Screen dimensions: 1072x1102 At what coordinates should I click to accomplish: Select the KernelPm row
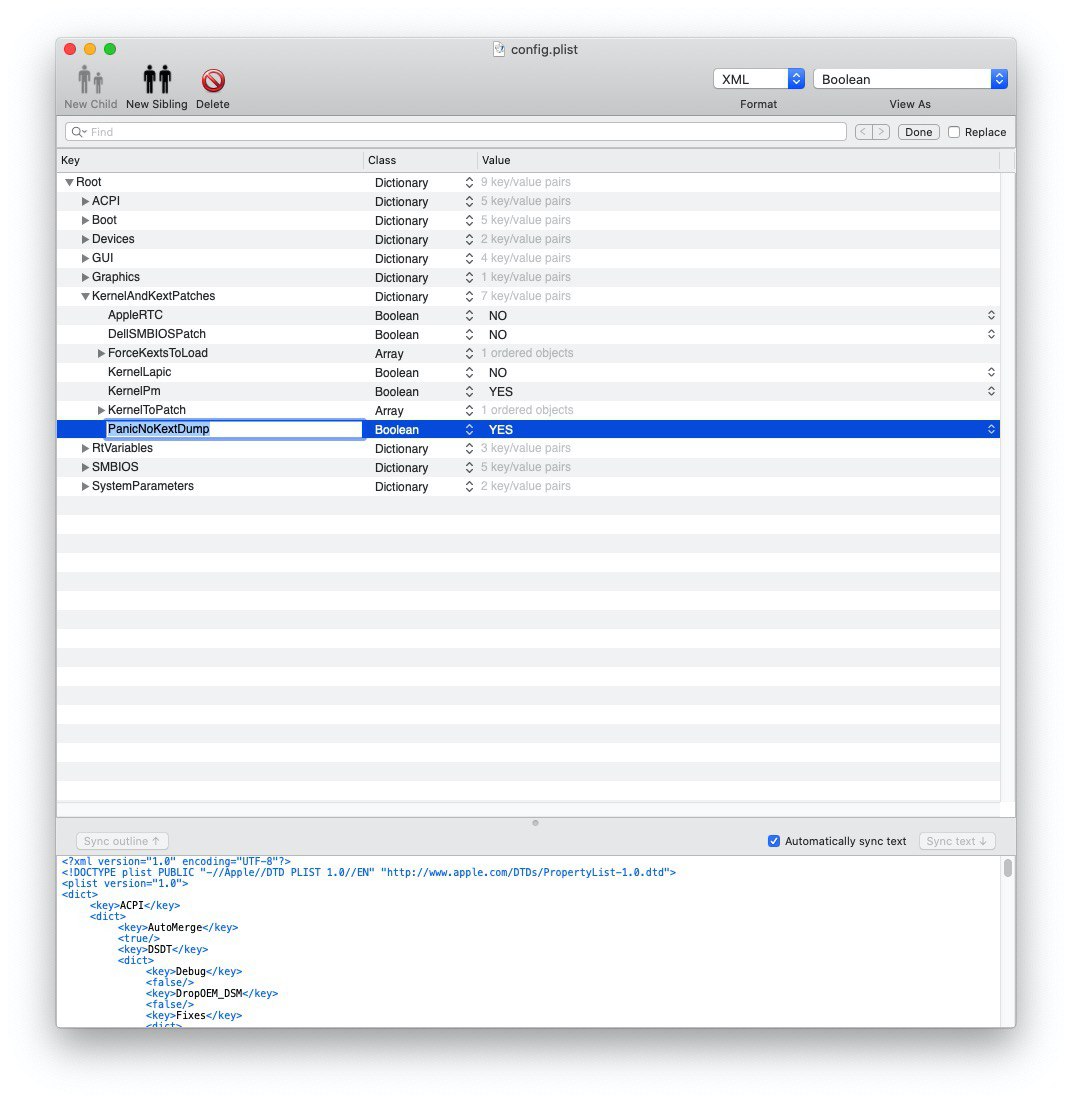528,391
